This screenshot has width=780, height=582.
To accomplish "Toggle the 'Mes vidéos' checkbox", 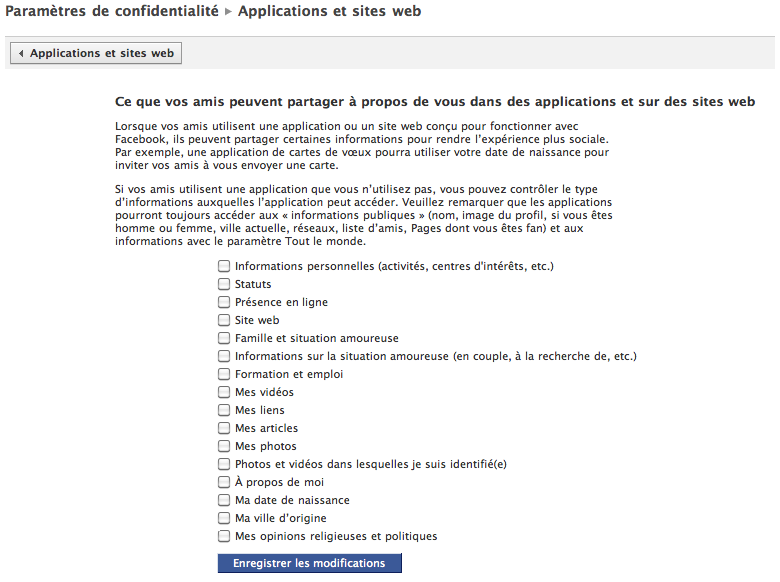I will [x=224, y=392].
